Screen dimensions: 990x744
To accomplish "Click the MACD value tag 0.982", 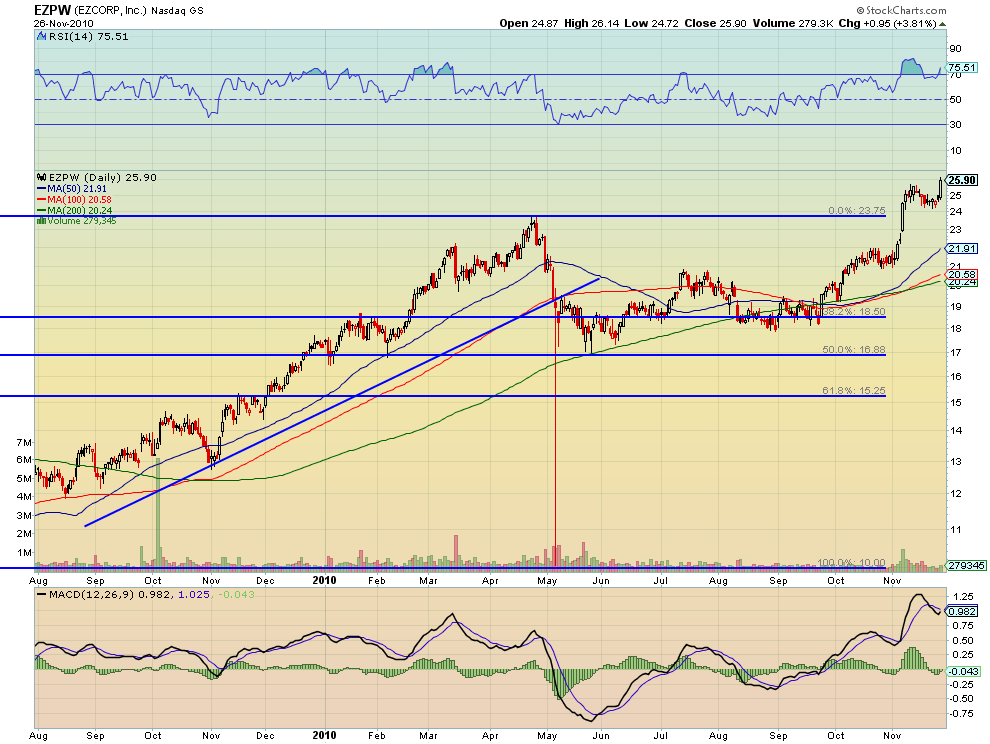I will pos(963,611).
